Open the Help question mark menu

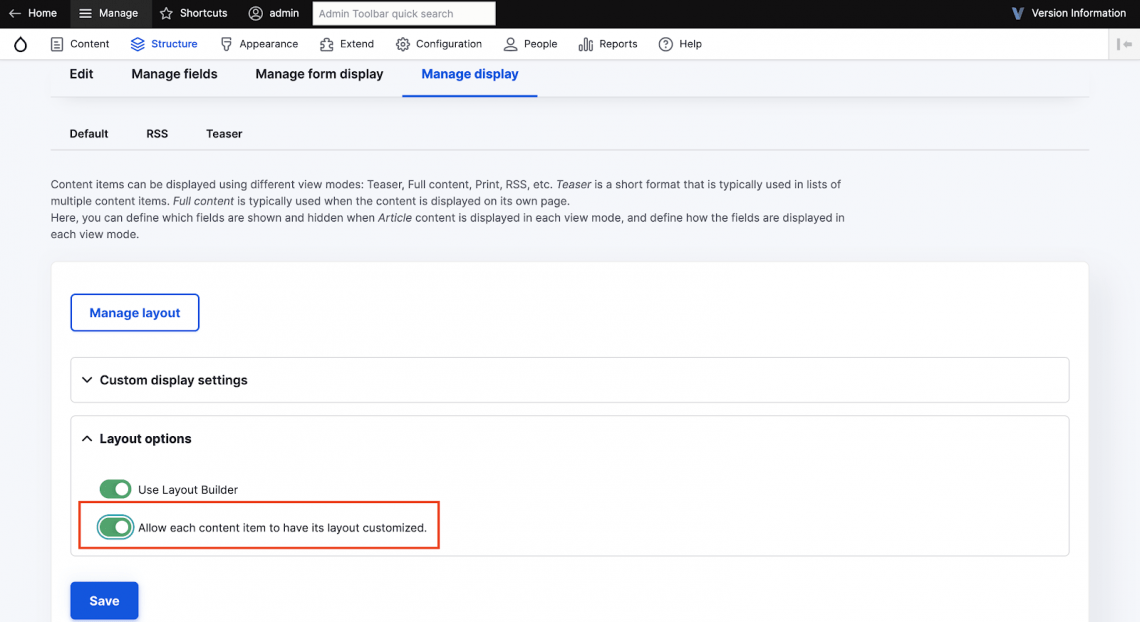point(680,44)
